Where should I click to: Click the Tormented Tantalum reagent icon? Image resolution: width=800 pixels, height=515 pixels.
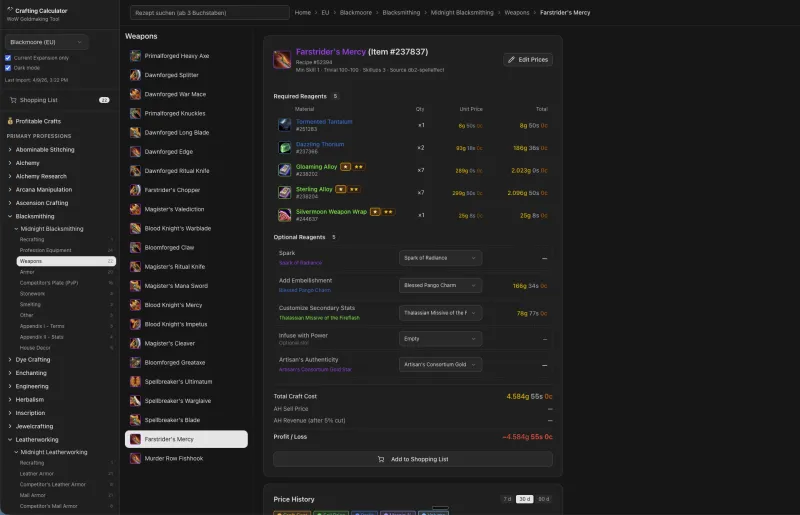(x=284, y=125)
